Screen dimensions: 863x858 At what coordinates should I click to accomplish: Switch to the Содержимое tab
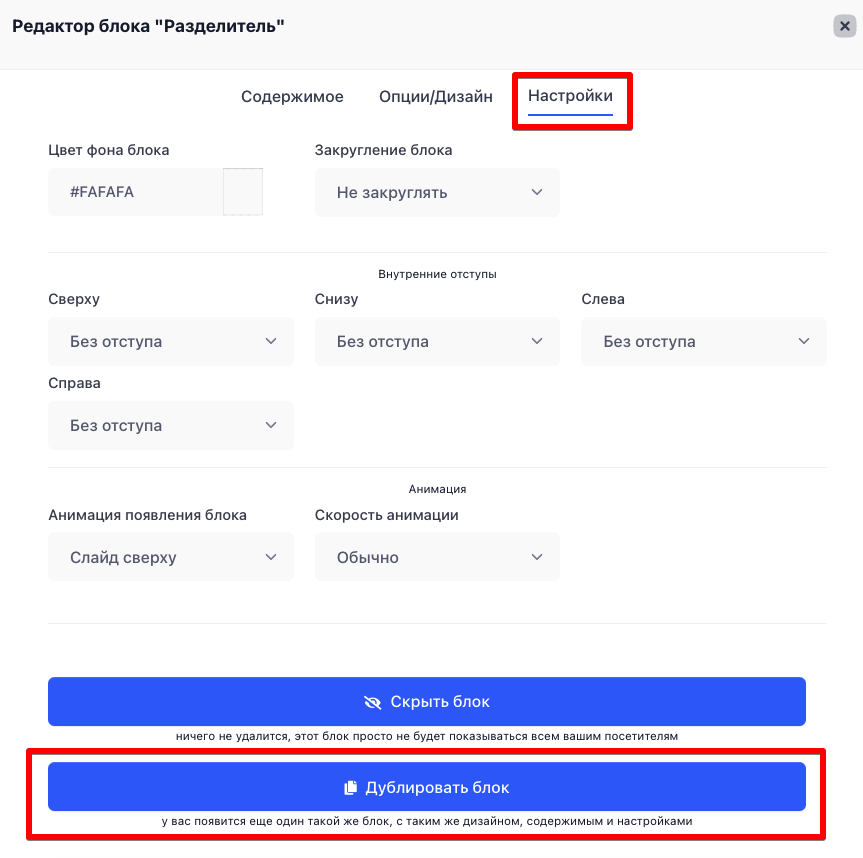[x=292, y=97]
